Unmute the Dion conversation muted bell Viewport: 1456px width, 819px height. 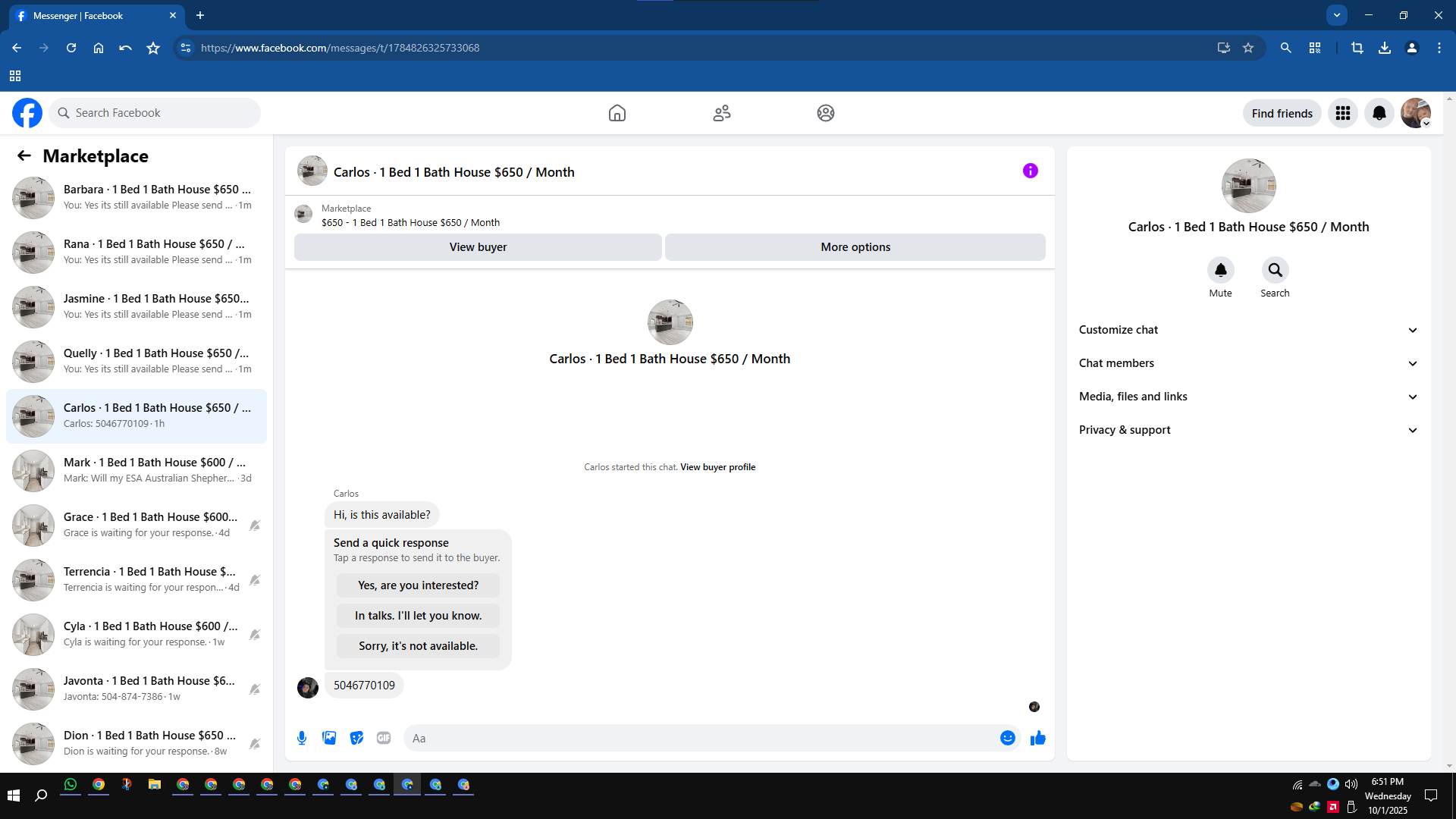(x=255, y=744)
